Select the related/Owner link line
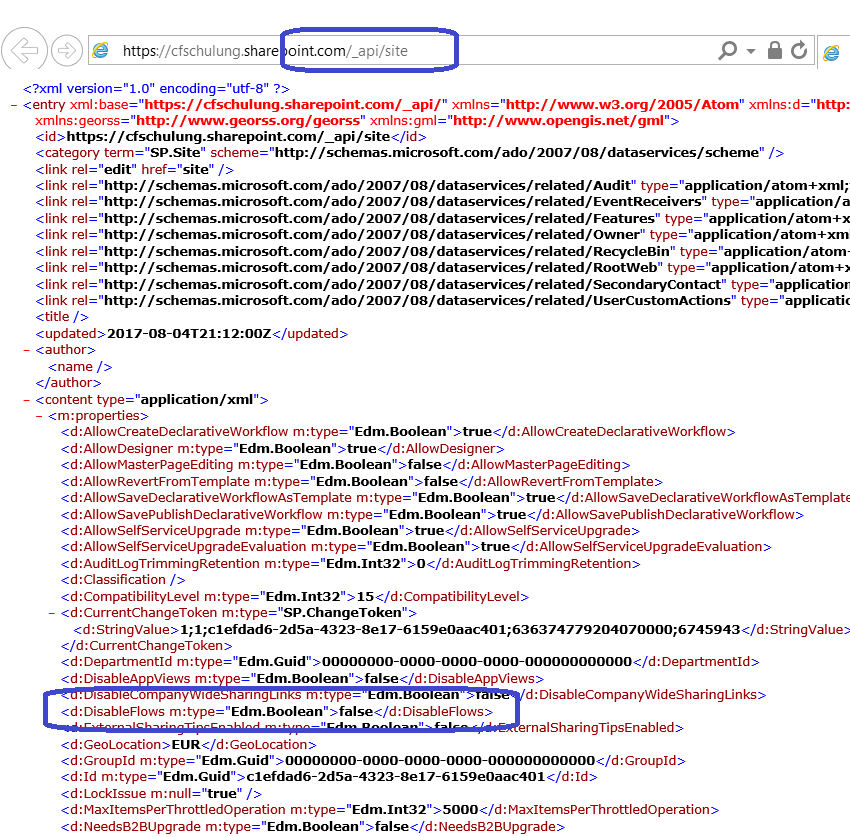The width and height of the screenshot is (850, 837). tap(442, 235)
